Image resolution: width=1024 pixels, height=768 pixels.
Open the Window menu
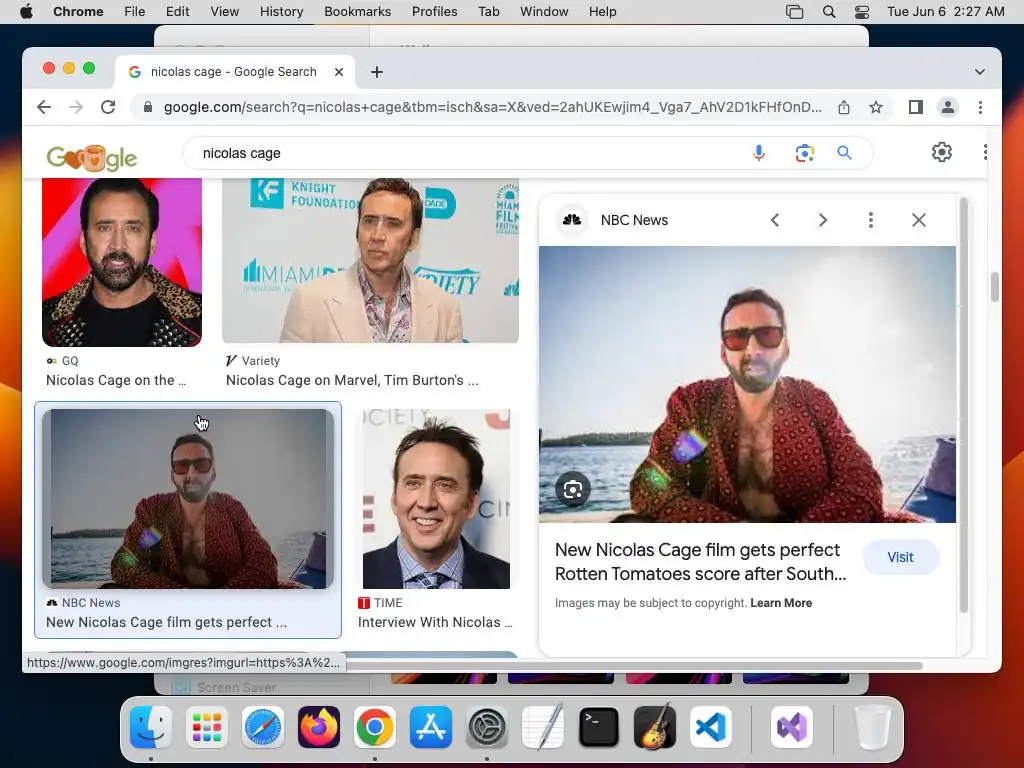(544, 12)
